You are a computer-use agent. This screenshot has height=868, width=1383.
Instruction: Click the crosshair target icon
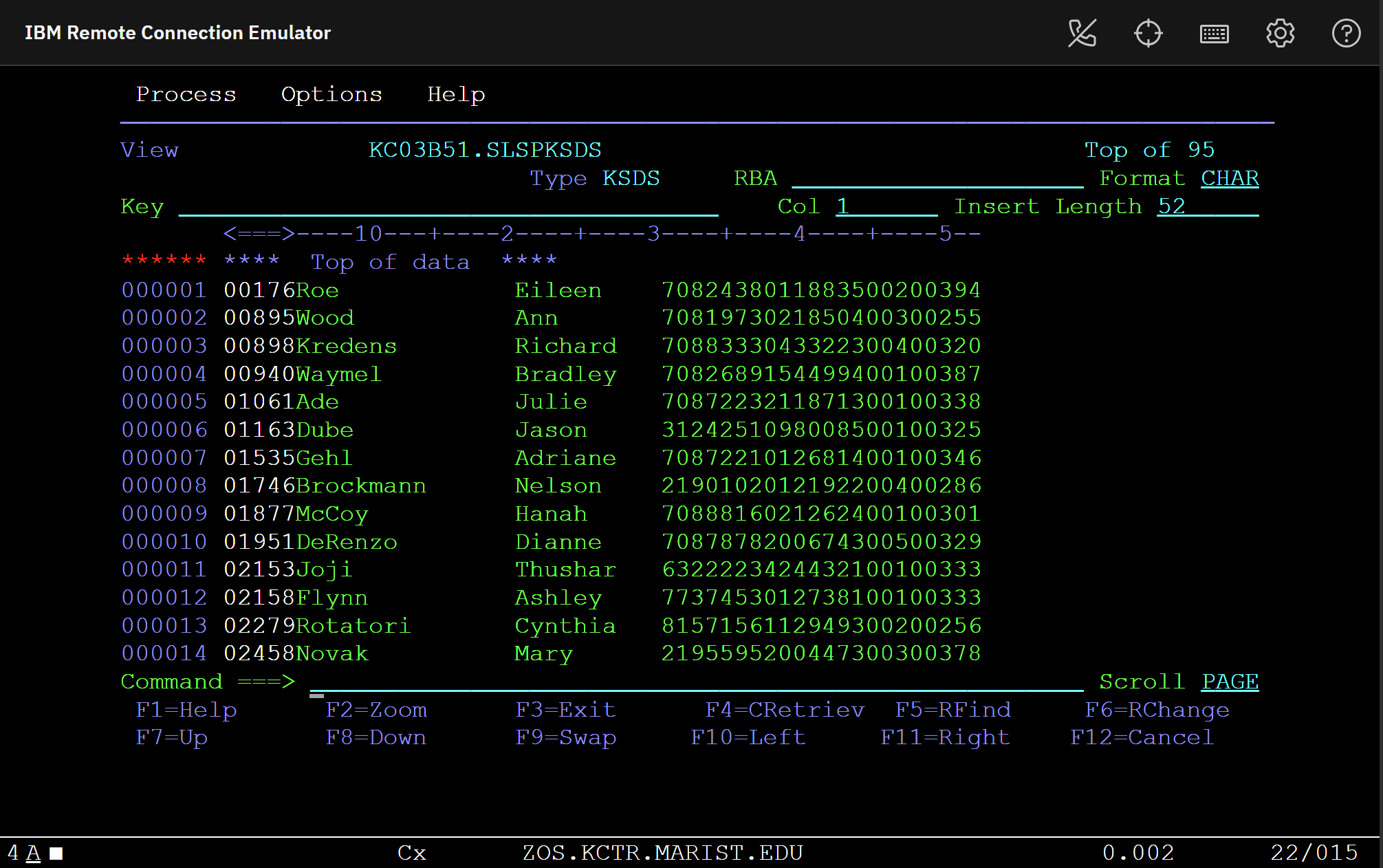click(x=1148, y=33)
